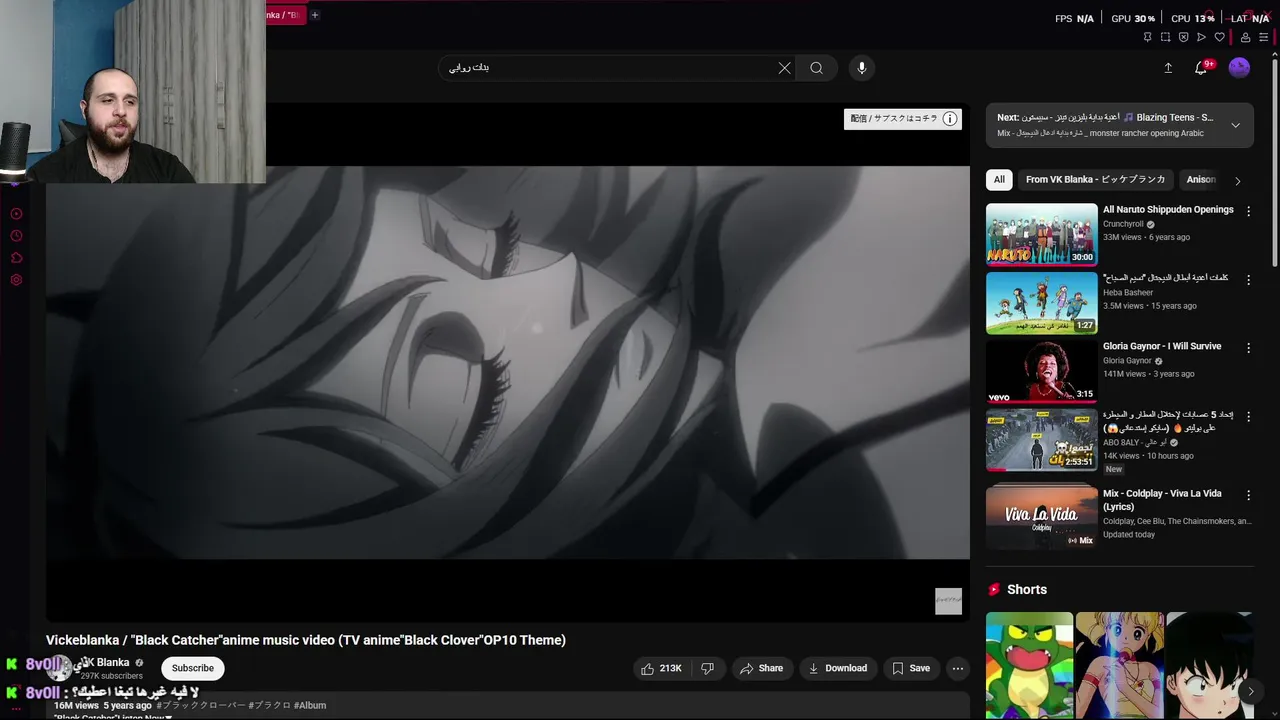Open Extensions cube in Opera sidebar
1280x720 pixels.
pyautogui.click(x=16, y=258)
